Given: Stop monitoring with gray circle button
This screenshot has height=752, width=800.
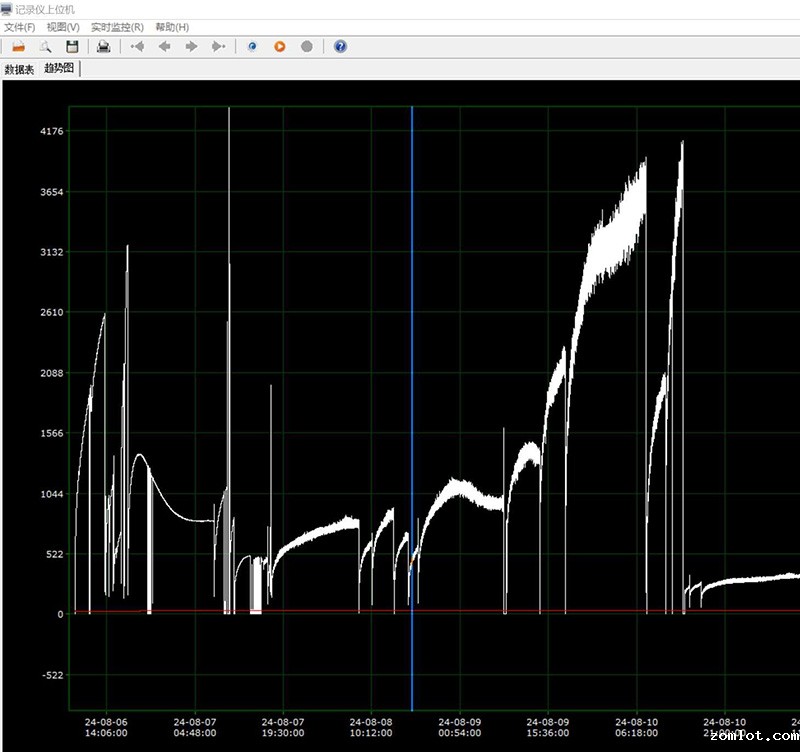Looking at the screenshot, I should [307, 46].
